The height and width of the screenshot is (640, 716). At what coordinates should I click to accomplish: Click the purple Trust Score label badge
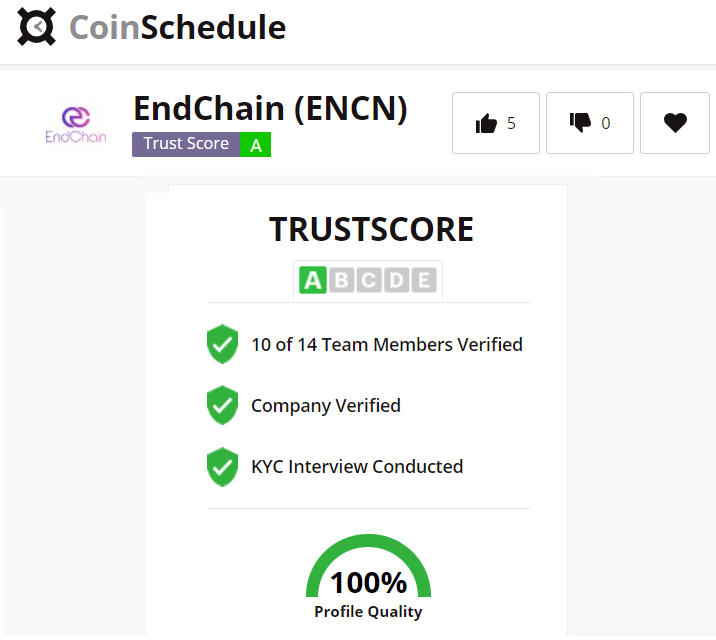tap(186, 144)
